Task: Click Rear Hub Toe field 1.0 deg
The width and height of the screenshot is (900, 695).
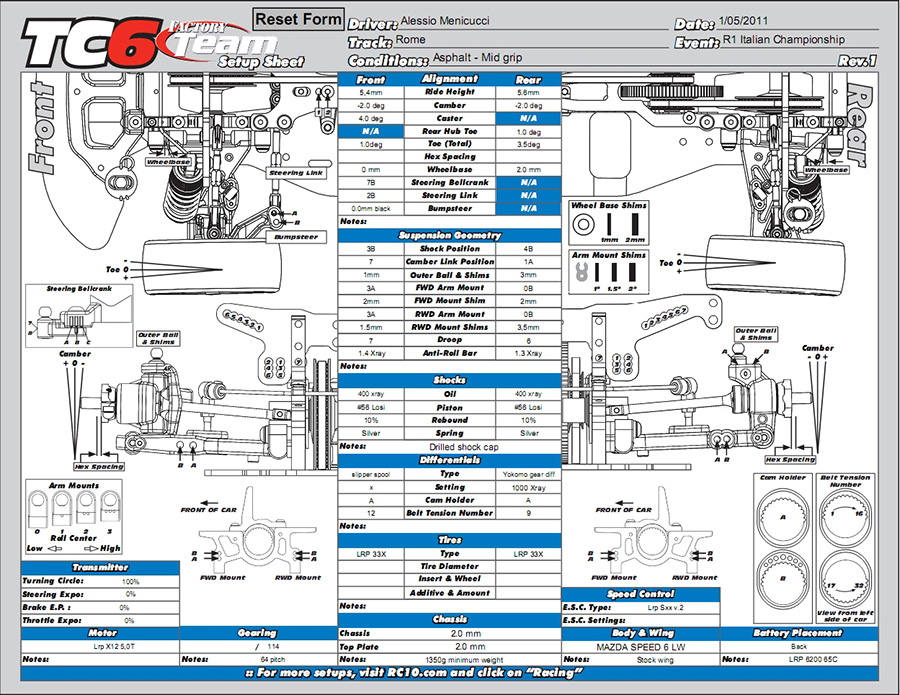Action: point(528,132)
